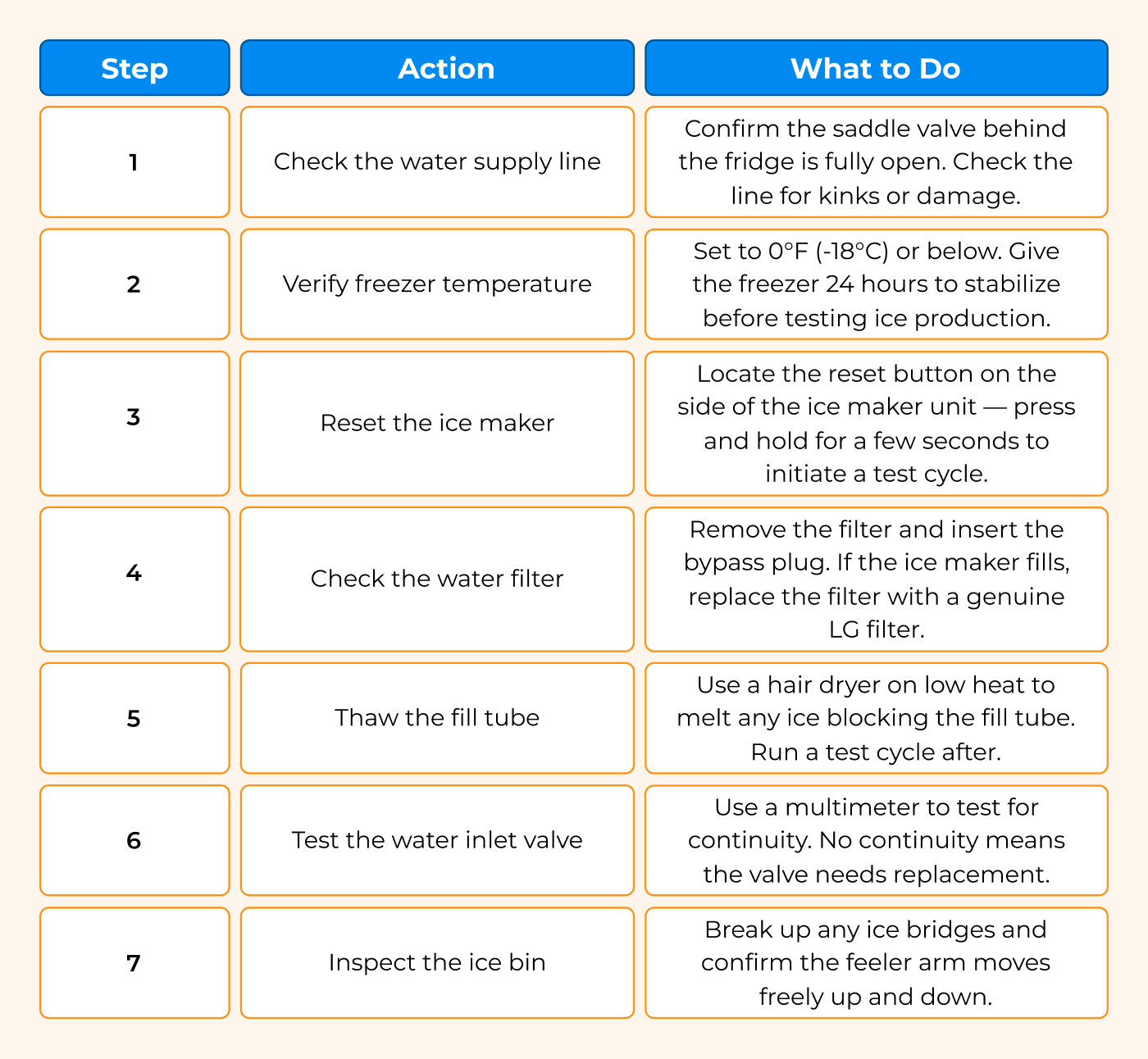Select 'Check the water filter' cell
Image resolution: width=1148 pixels, height=1059 pixels.
coord(437,579)
